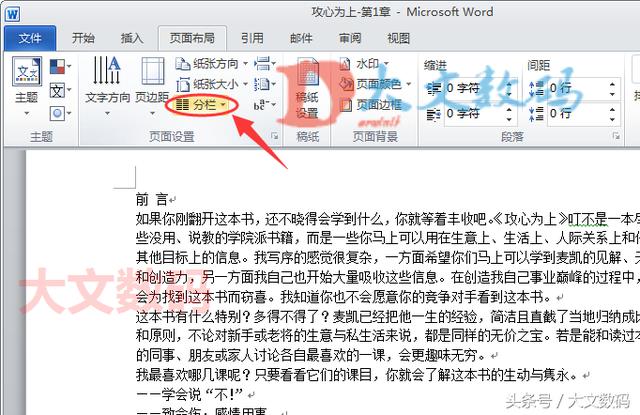The height and width of the screenshot is (415, 640).
Task: Switch to the 审阅 tab
Action: pyautogui.click(x=350, y=38)
